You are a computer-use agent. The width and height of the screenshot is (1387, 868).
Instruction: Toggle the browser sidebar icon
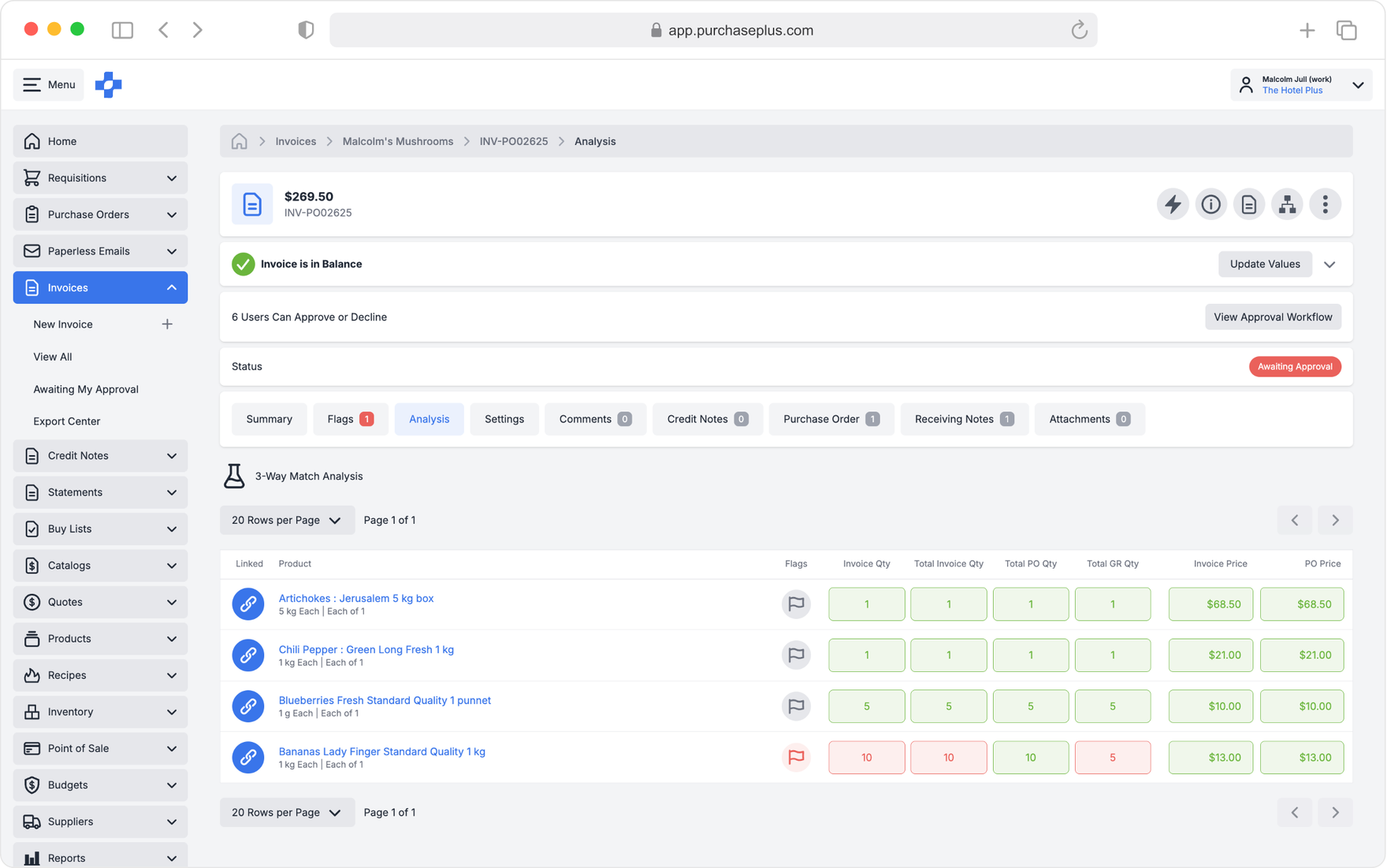[122, 30]
